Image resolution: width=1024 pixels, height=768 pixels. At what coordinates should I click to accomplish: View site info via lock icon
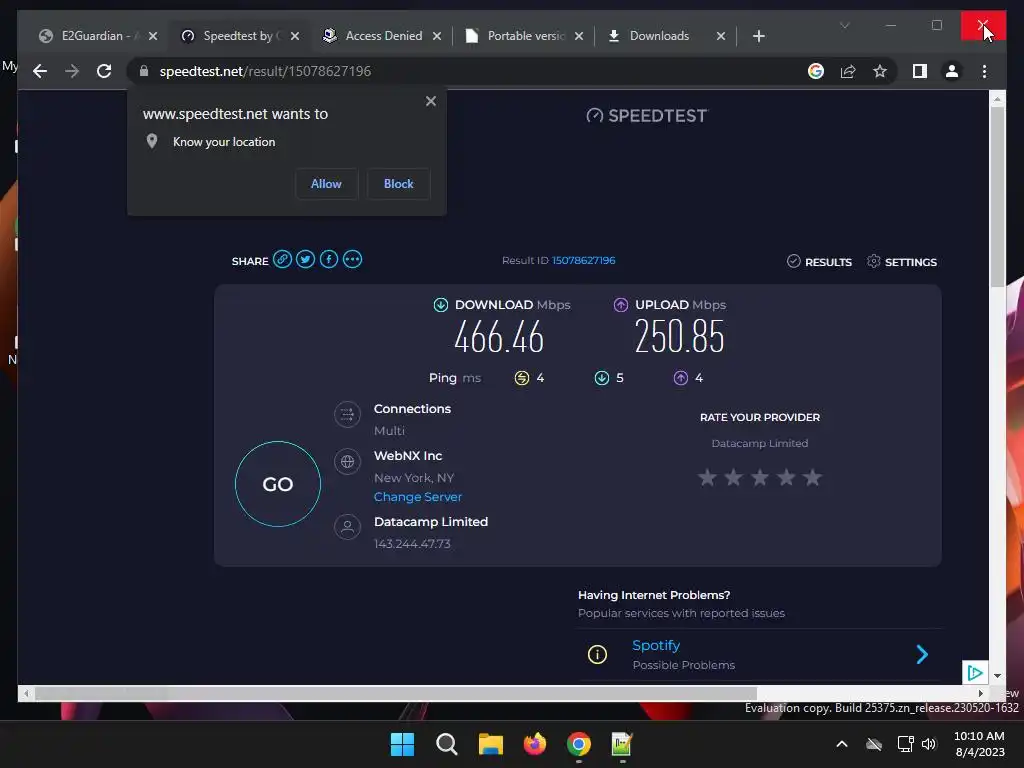144,71
